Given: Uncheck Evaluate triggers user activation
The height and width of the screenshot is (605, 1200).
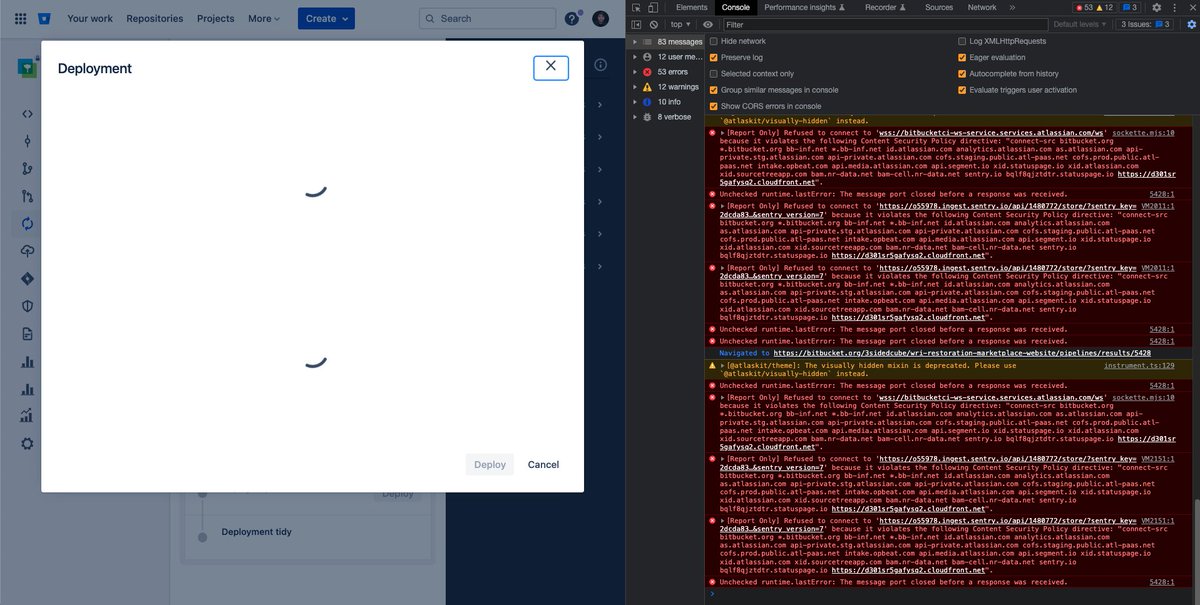Looking at the screenshot, I should (962, 90).
